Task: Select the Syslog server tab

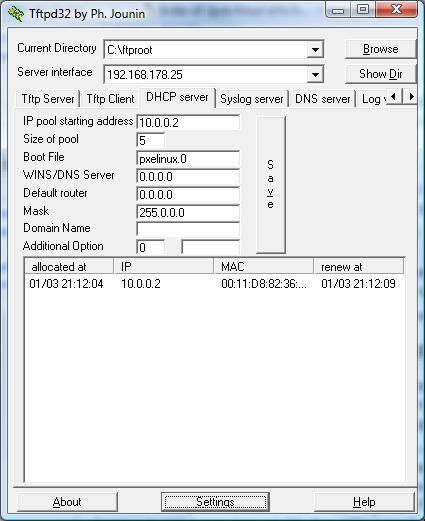Action: [252, 99]
